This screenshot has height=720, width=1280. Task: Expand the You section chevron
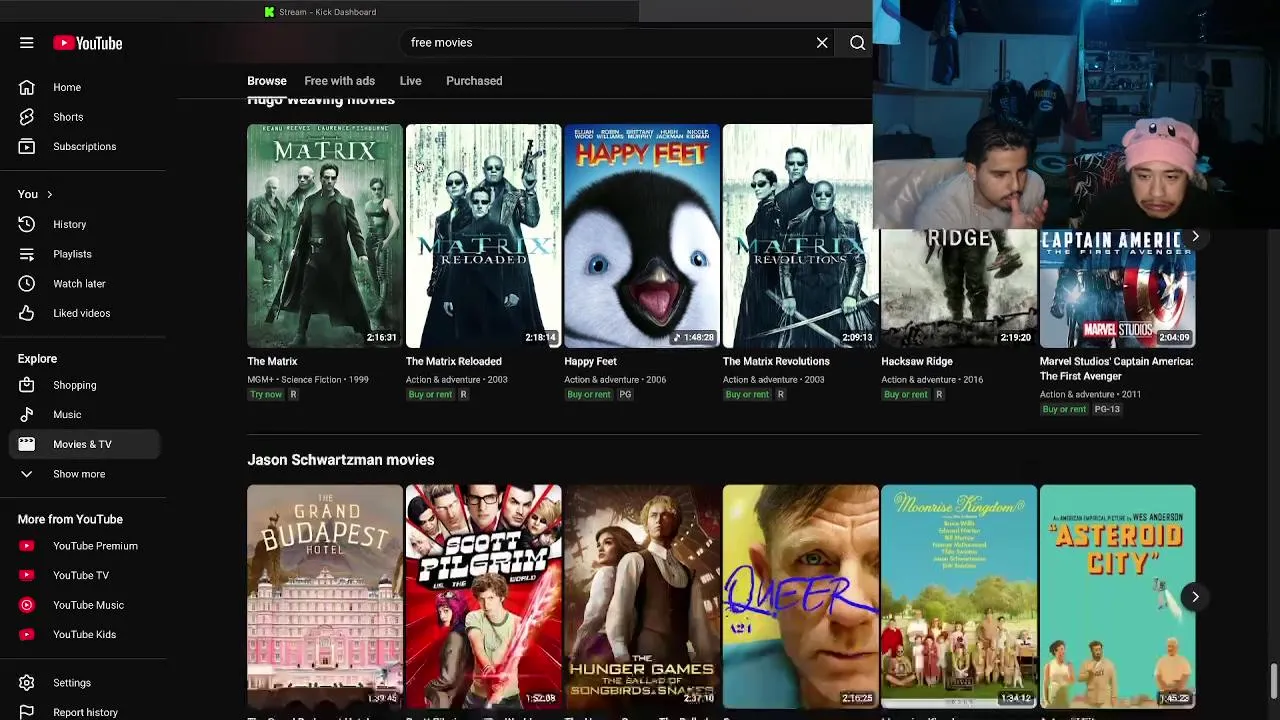pyautogui.click(x=49, y=195)
